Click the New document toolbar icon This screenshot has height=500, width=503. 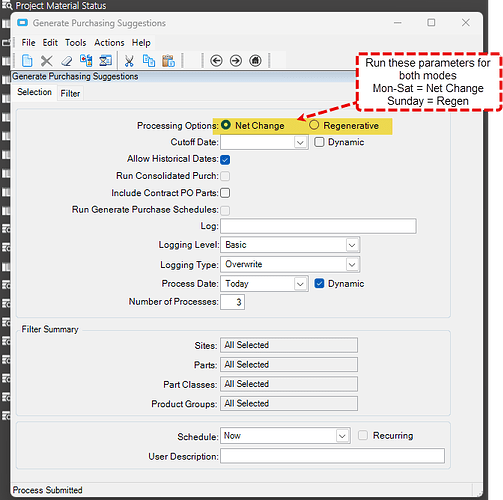pyautogui.click(x=27, y=61)
